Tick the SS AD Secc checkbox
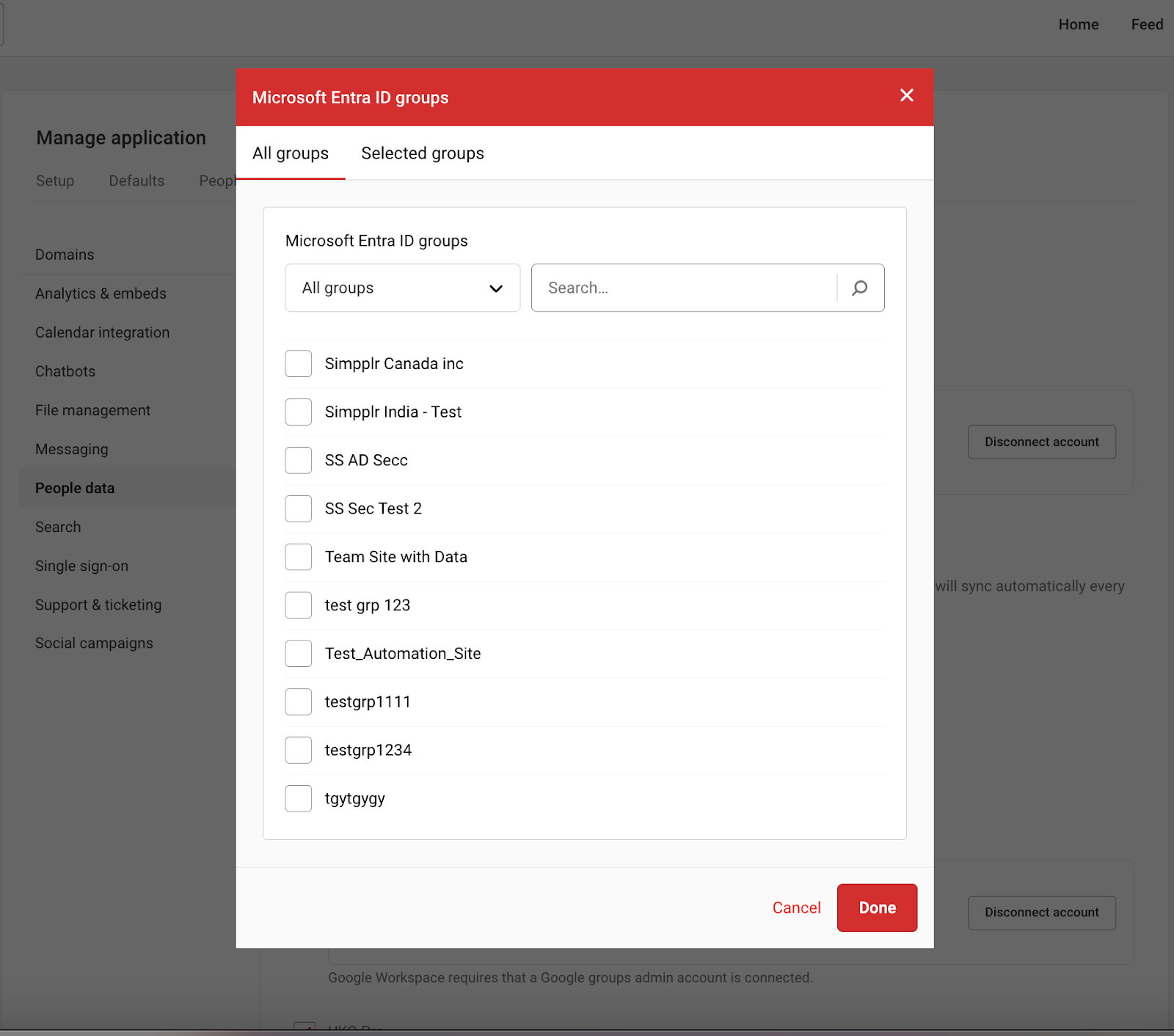Viewport: 1174px width, 1036px height. 299,461
